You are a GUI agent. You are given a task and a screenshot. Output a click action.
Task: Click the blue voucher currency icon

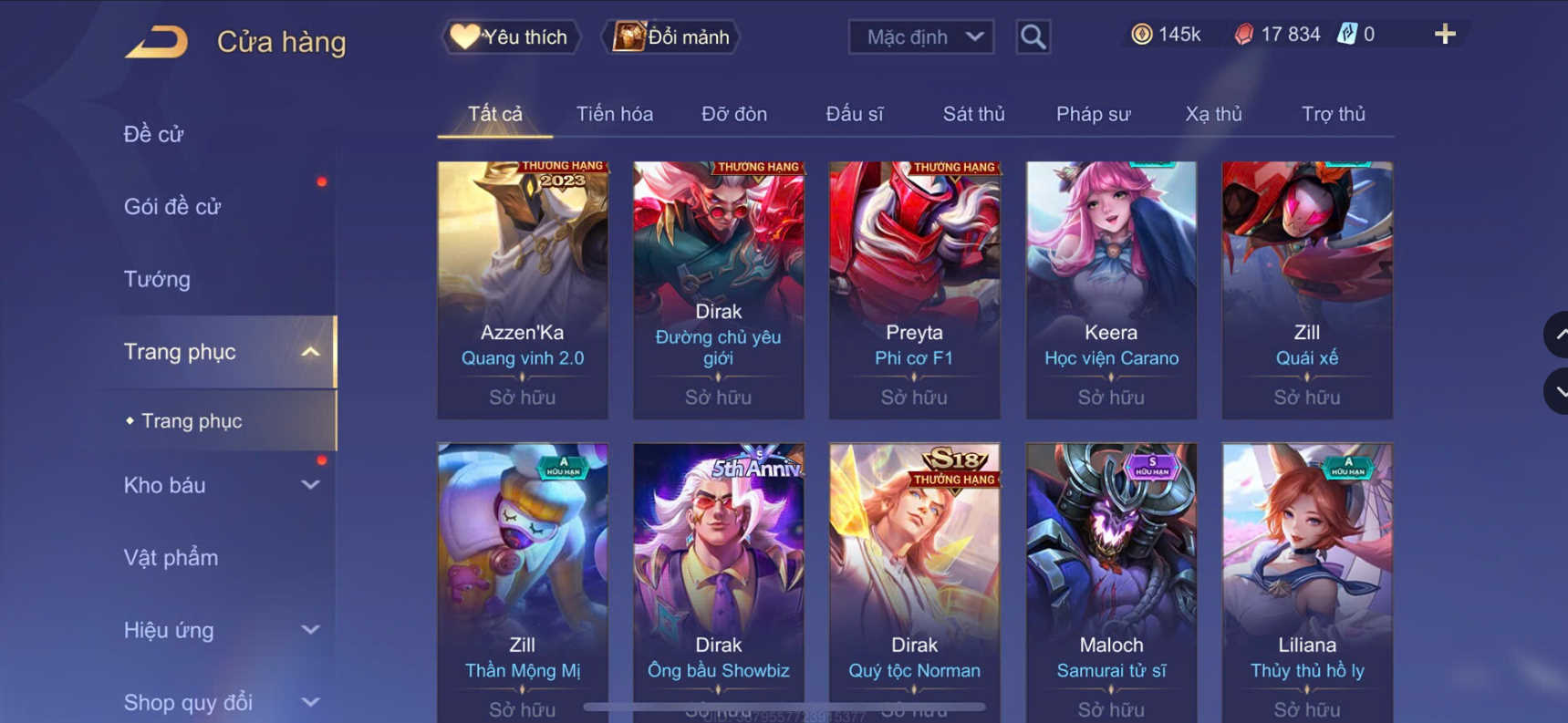click(x=1346, y=35)
